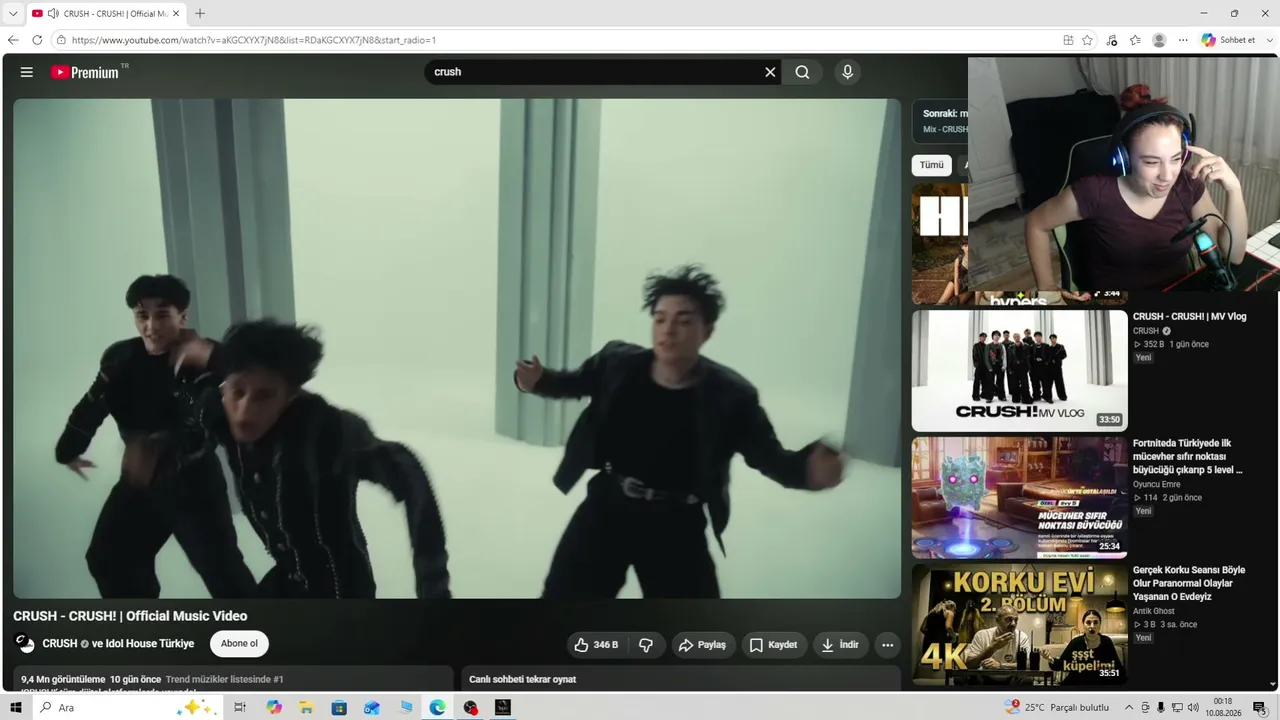Go back with browser back arrow
The image size is (1280, 720).
[x=13, y=40]
